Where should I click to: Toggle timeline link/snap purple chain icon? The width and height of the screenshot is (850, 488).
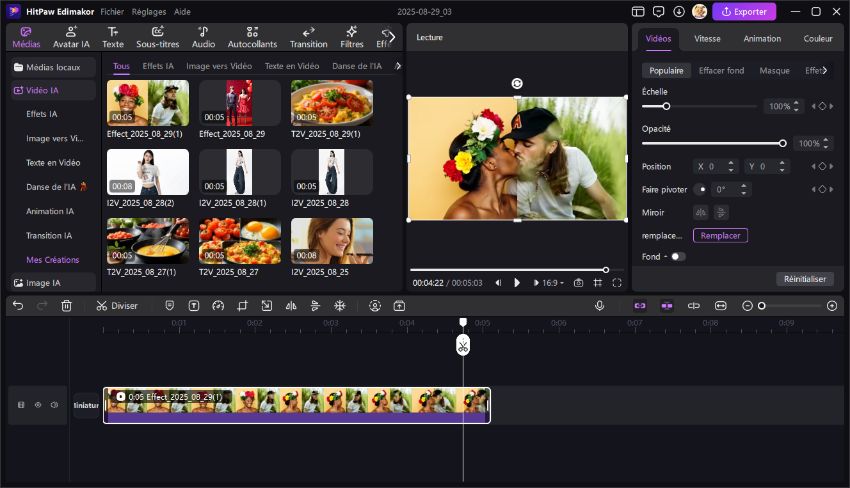(x=640, y=306)
